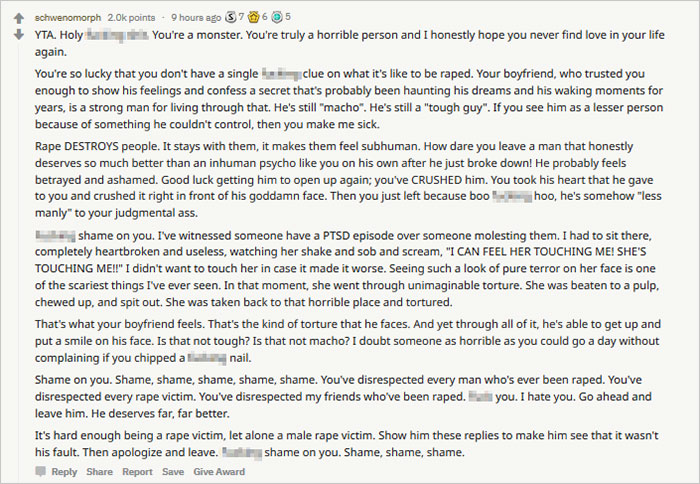Click the gold award icon
This screenshot has height=484, width=700.
pos(253,17)
